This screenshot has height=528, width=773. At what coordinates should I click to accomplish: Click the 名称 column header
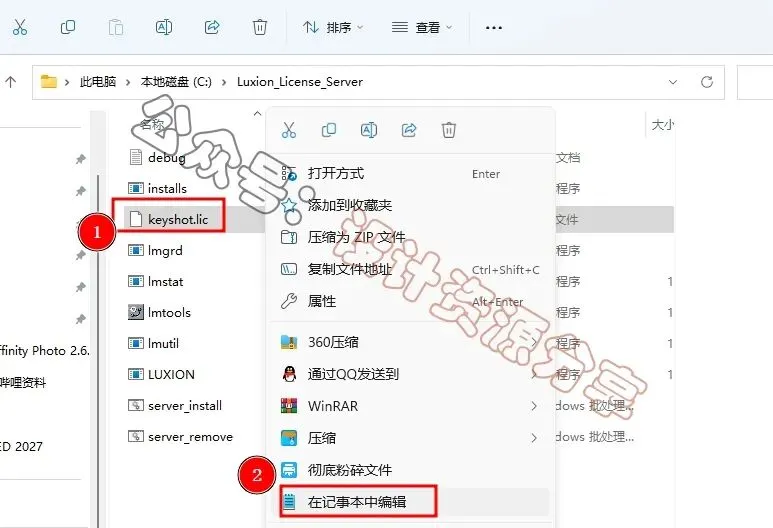152,124
